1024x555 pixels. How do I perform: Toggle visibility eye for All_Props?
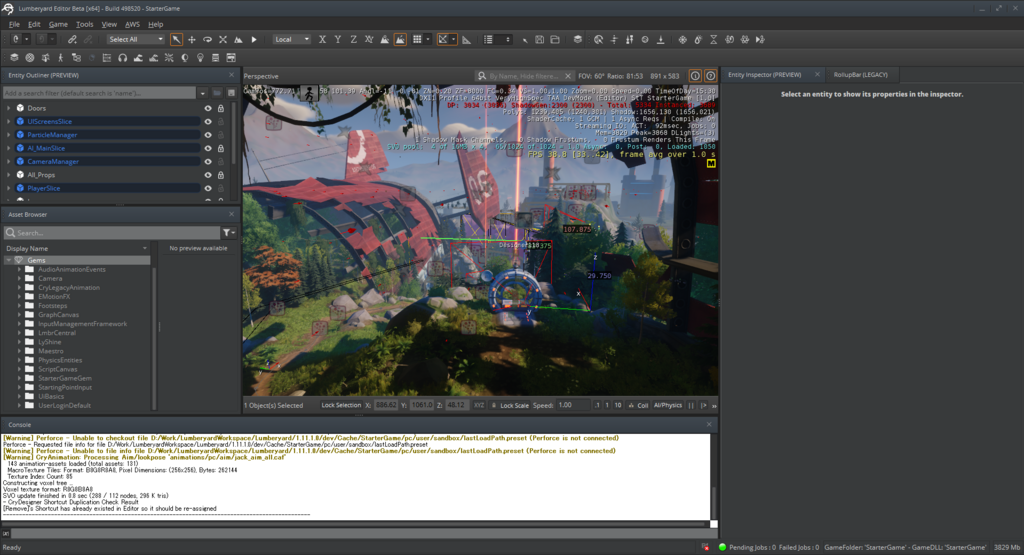coord(208,175)
